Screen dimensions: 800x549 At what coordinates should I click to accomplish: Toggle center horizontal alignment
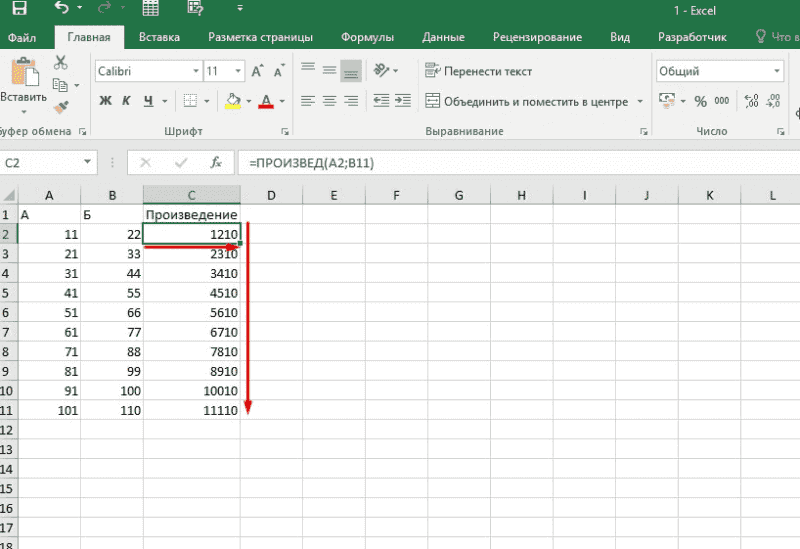tap(329, 101)
